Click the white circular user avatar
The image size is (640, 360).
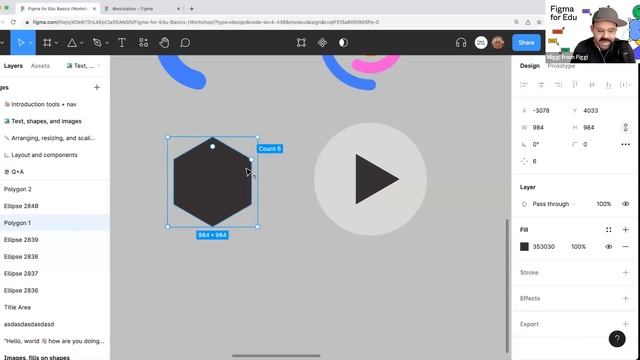[x=481, y=42]
